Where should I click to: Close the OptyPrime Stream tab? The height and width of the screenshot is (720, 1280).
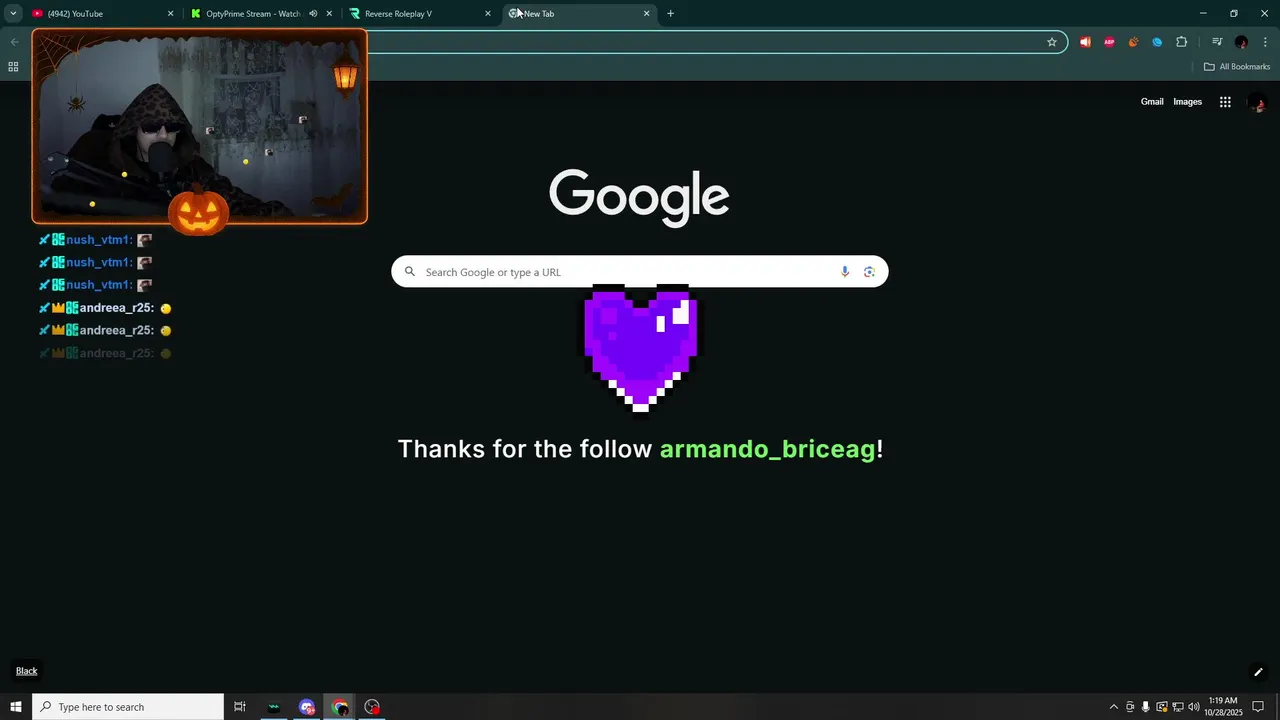coord(329,14)
